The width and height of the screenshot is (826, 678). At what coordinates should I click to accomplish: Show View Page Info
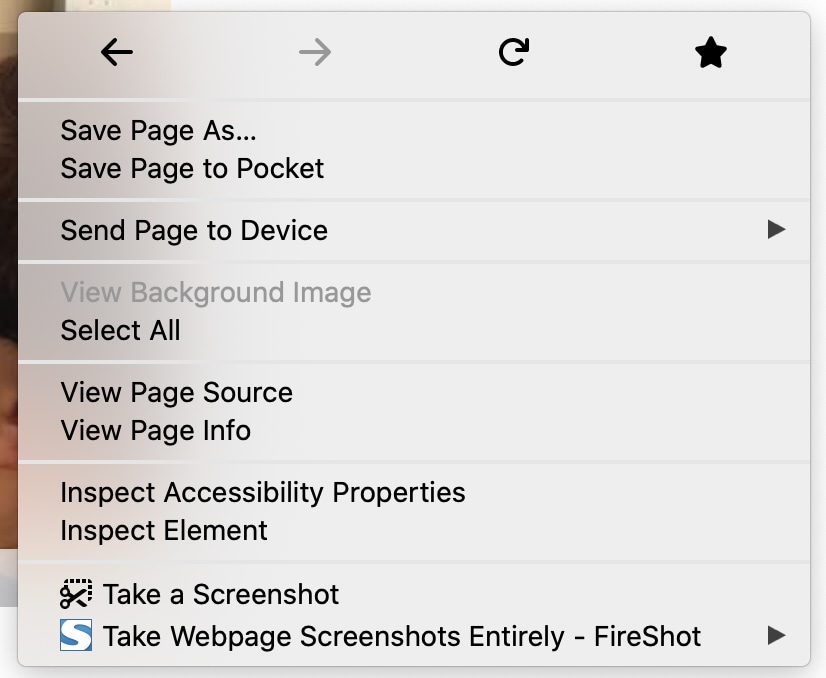point(156,431)
